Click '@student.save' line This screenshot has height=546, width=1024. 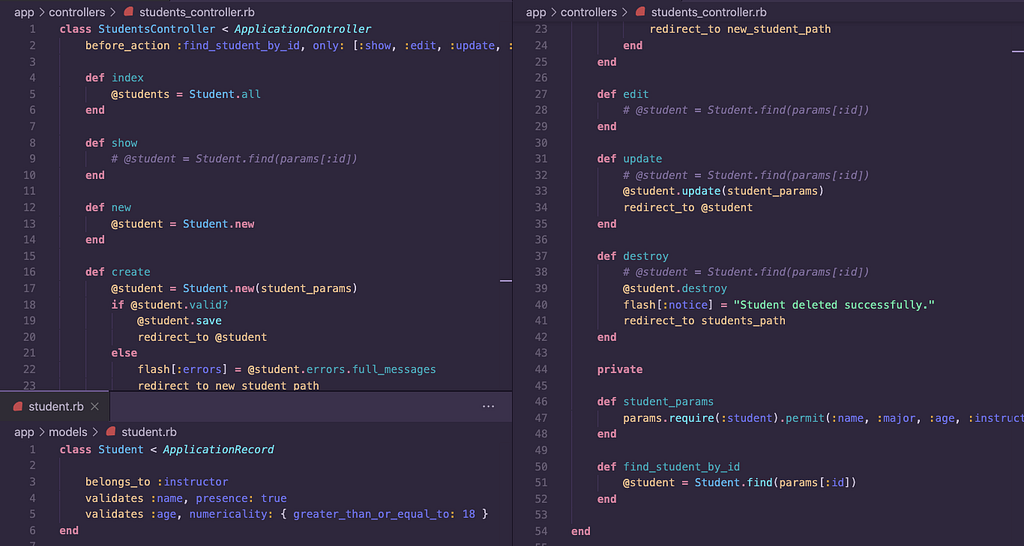click(180, 321)
